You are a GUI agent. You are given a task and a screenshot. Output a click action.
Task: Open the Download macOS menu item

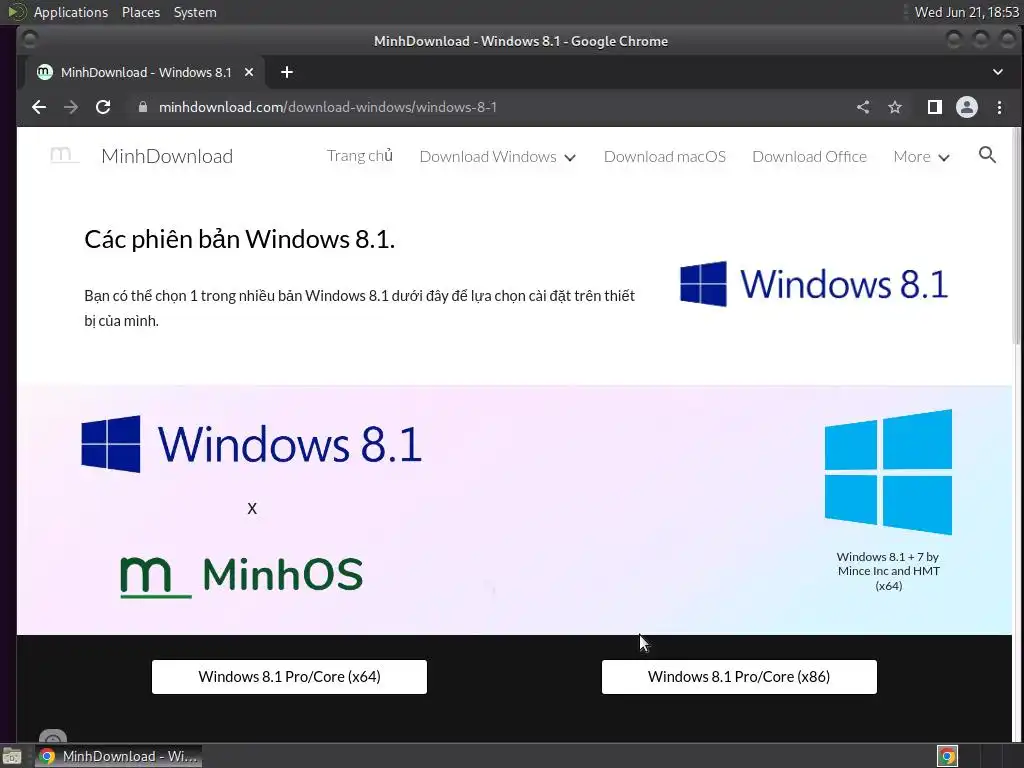click(665, 157)
